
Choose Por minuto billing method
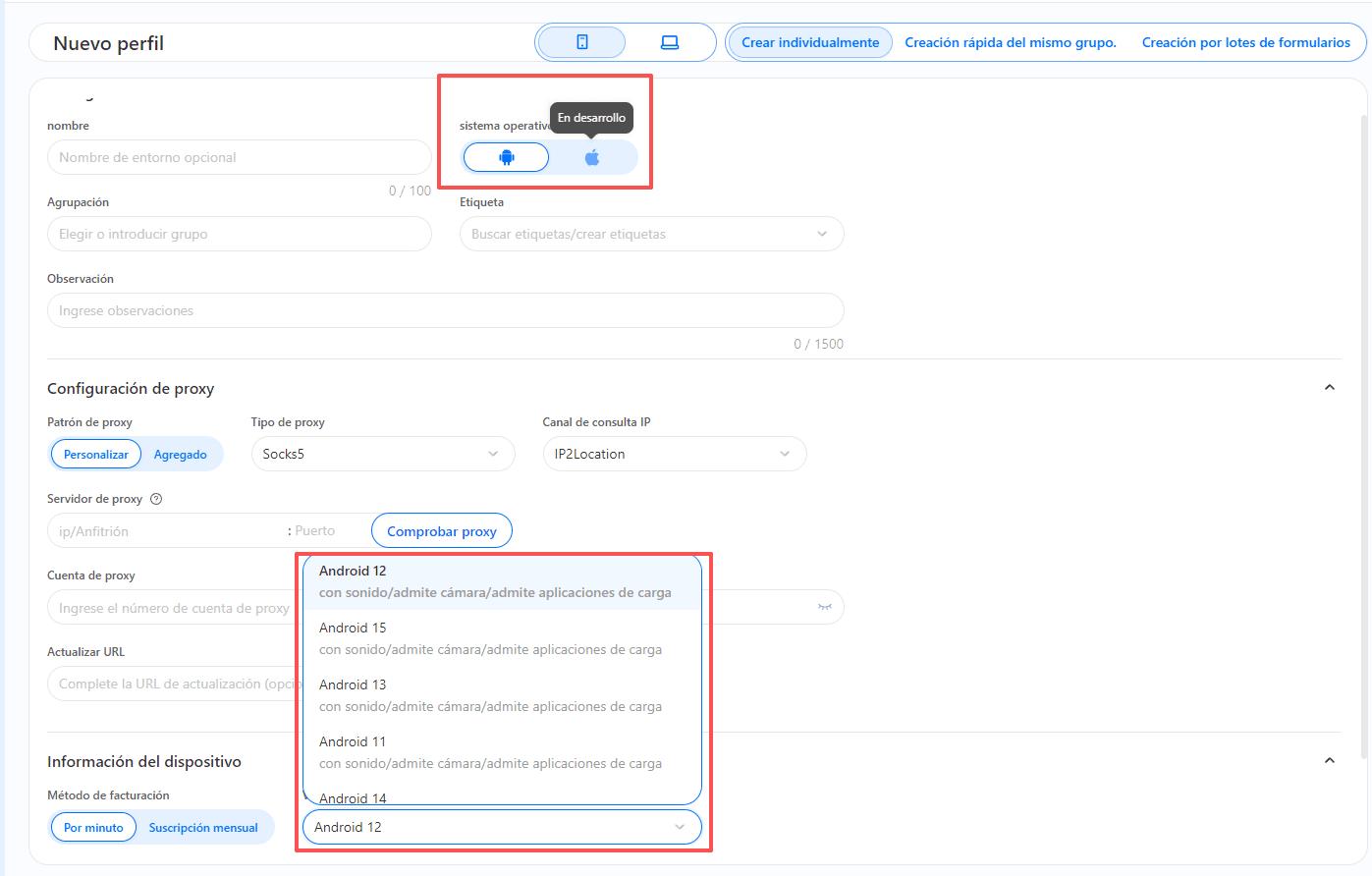tap(93, 828)
